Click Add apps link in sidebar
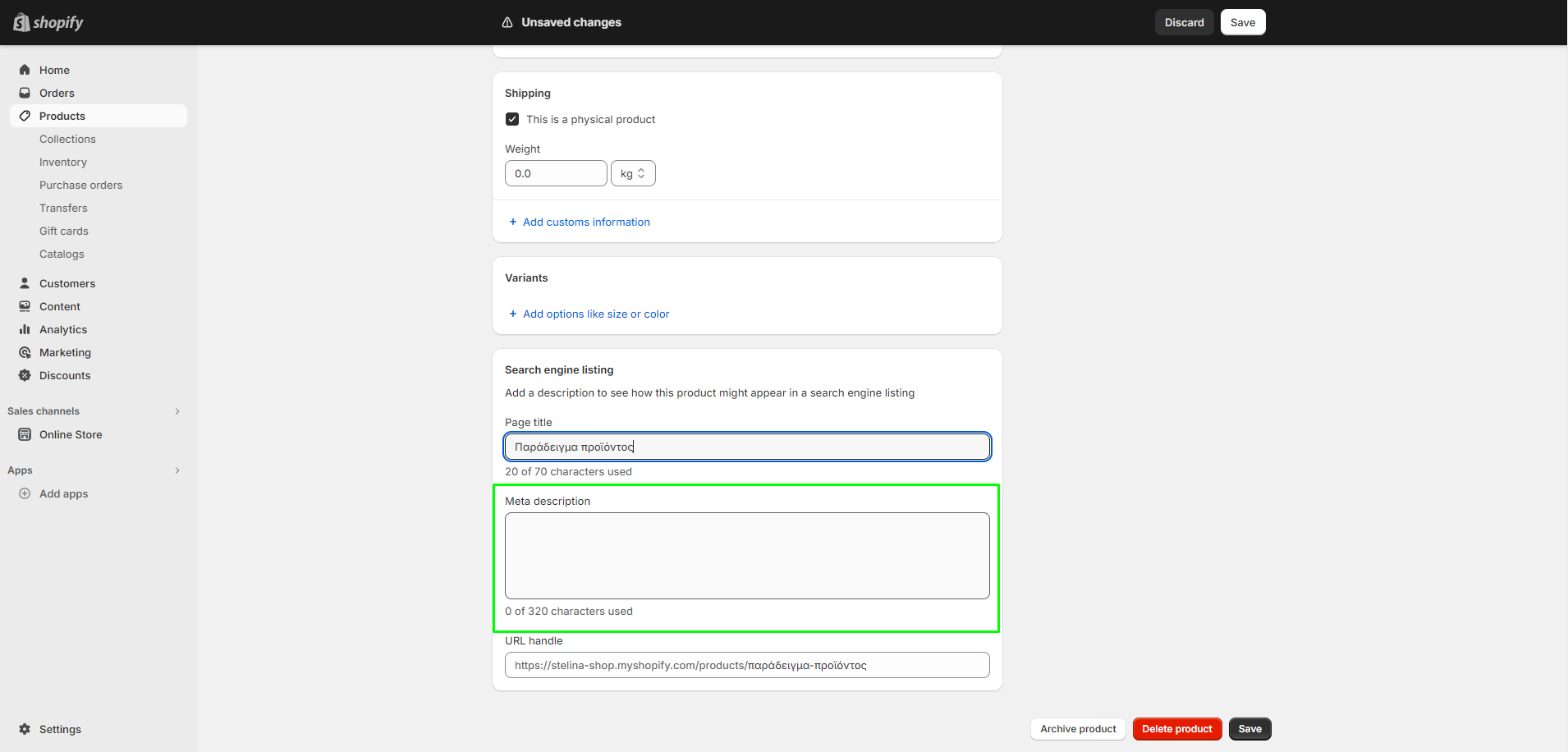The height and width of the screenshot is (752, 1568). point(63,493)
